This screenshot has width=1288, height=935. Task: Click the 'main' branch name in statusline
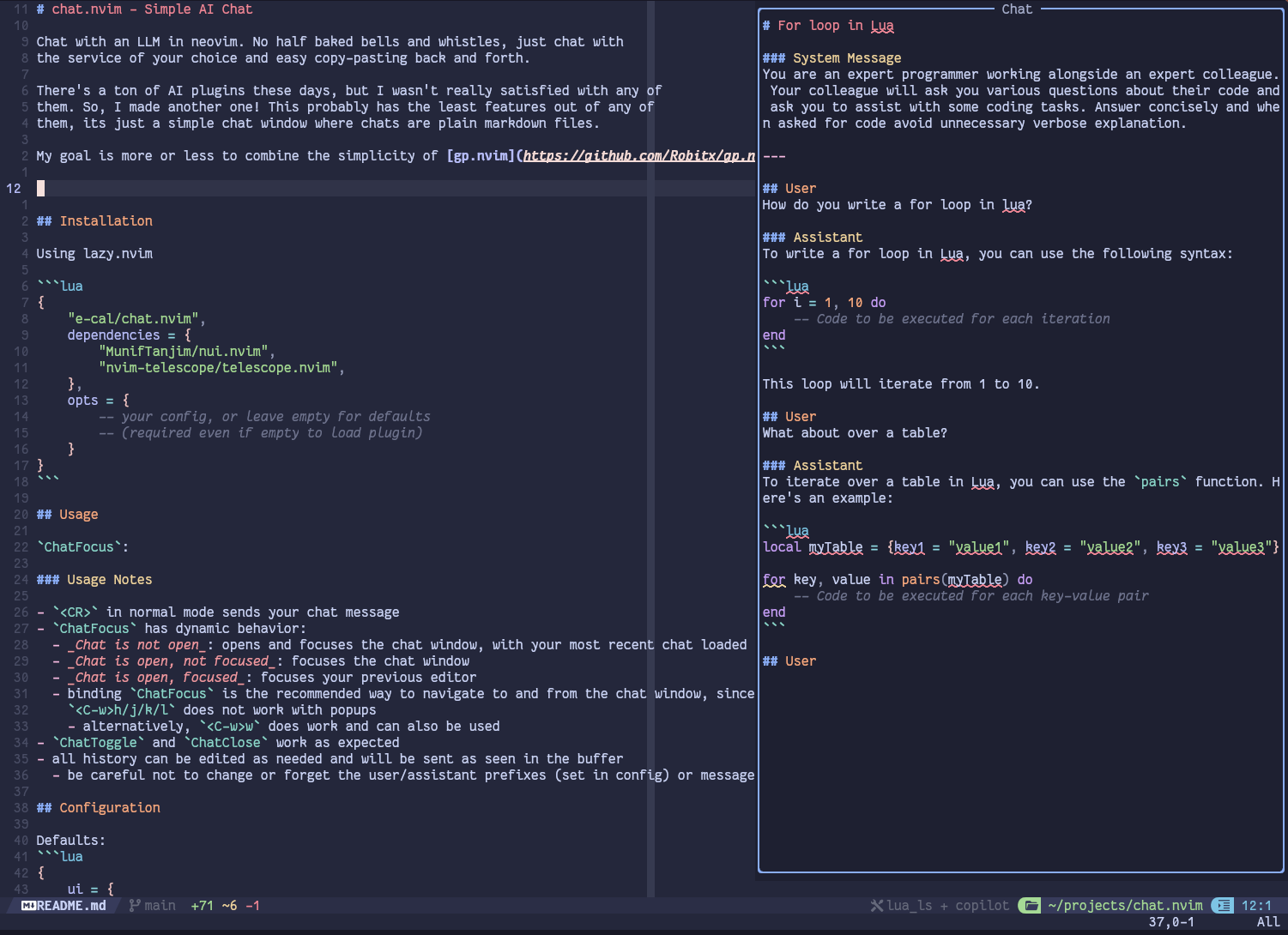coord(160,906)
